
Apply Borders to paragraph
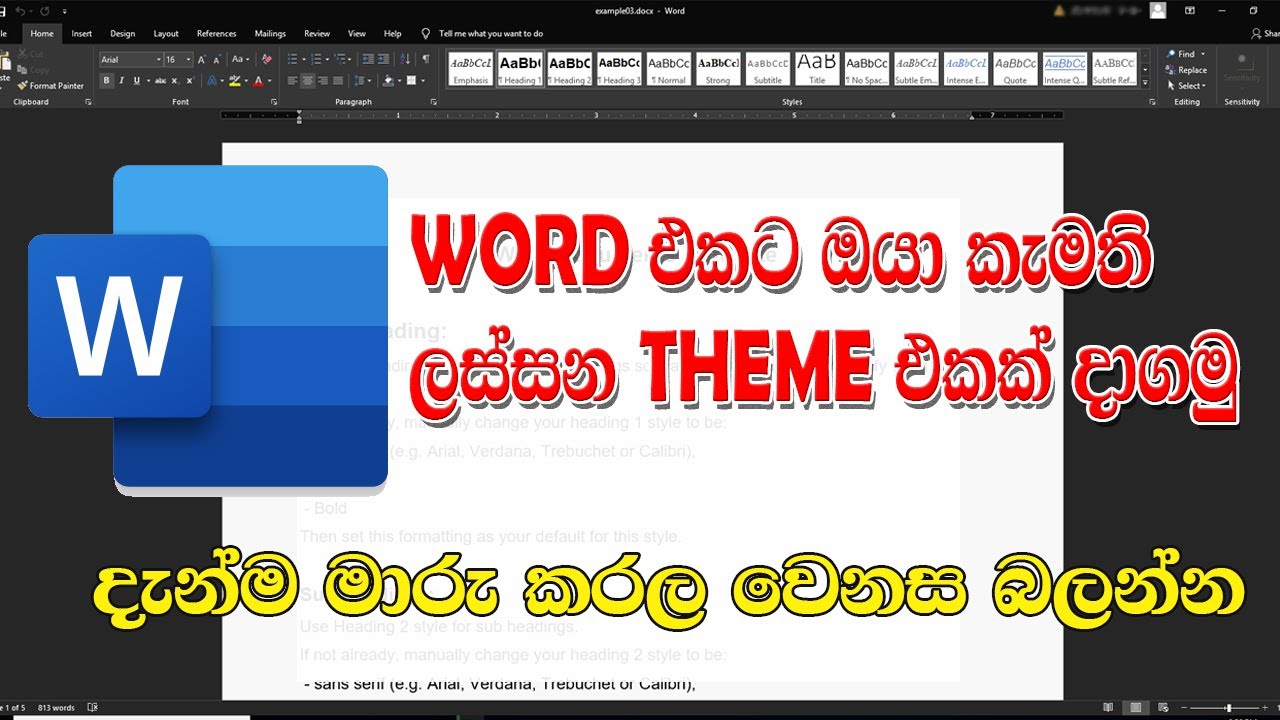click(411, 81)
